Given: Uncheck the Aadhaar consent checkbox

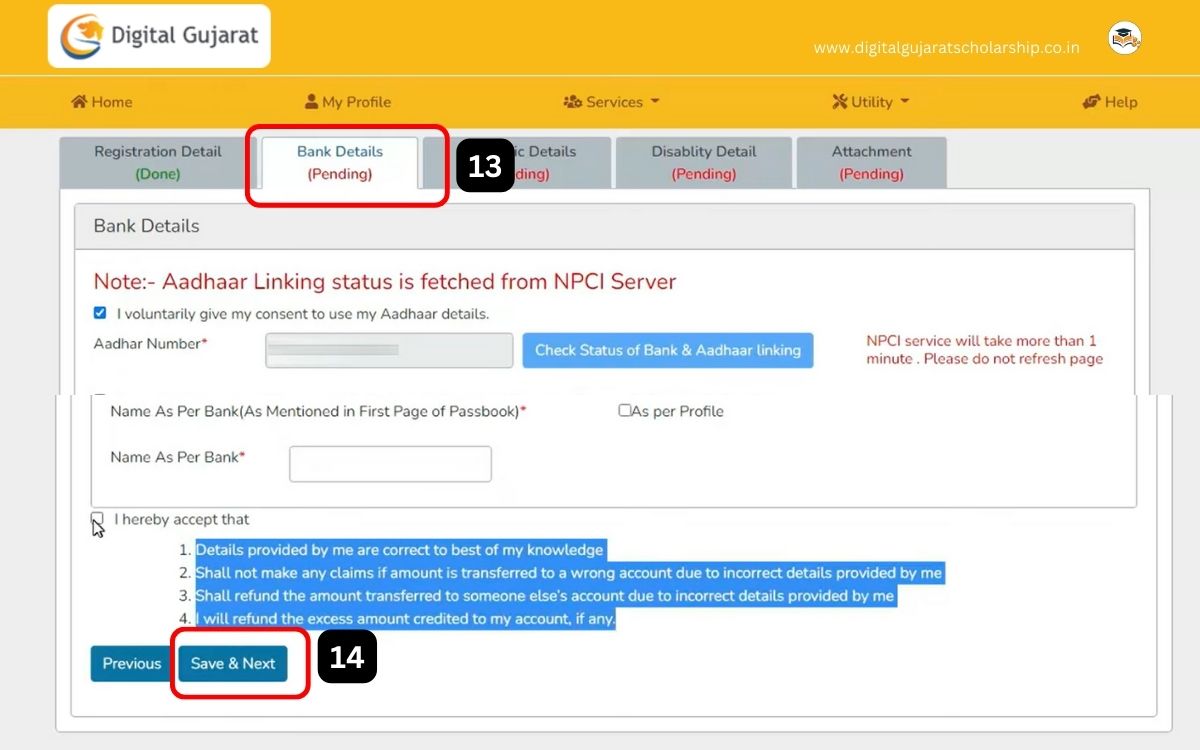Looking at the screenshot, I should coord(99,312).
